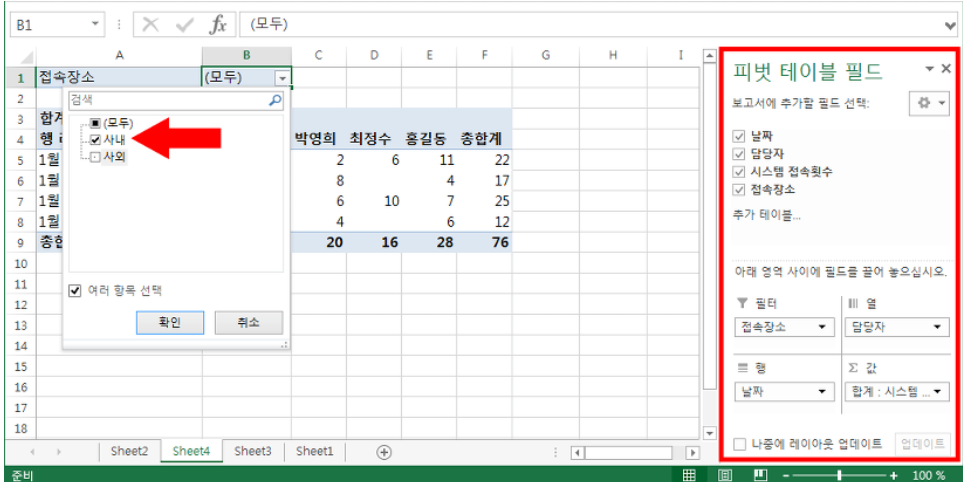This screenshot has height=482, width=963.
Task: Close the pivot table fields pane
Action: [946, 69]
